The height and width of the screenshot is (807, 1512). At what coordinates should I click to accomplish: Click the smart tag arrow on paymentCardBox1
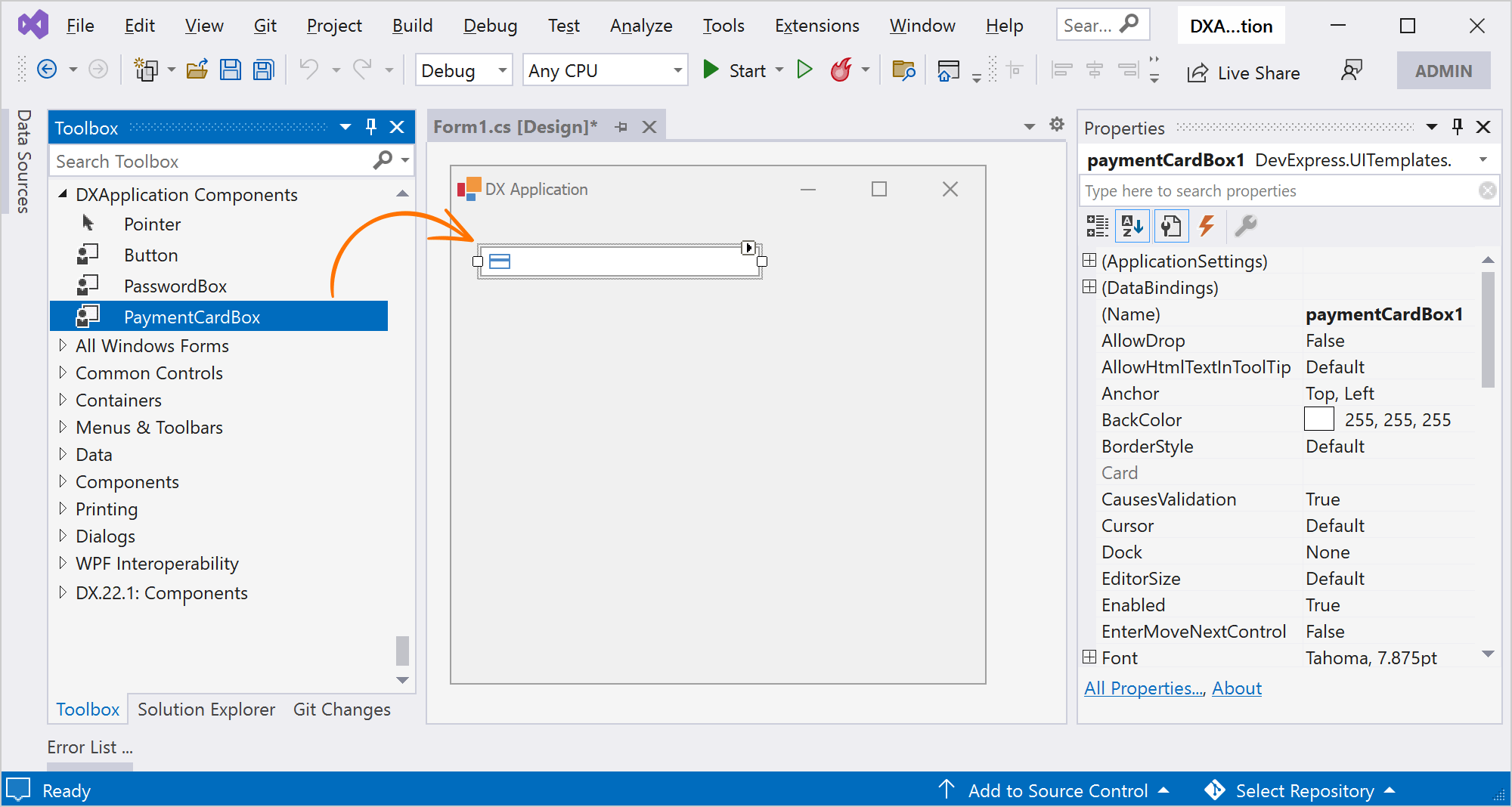[x=748, y=248]
